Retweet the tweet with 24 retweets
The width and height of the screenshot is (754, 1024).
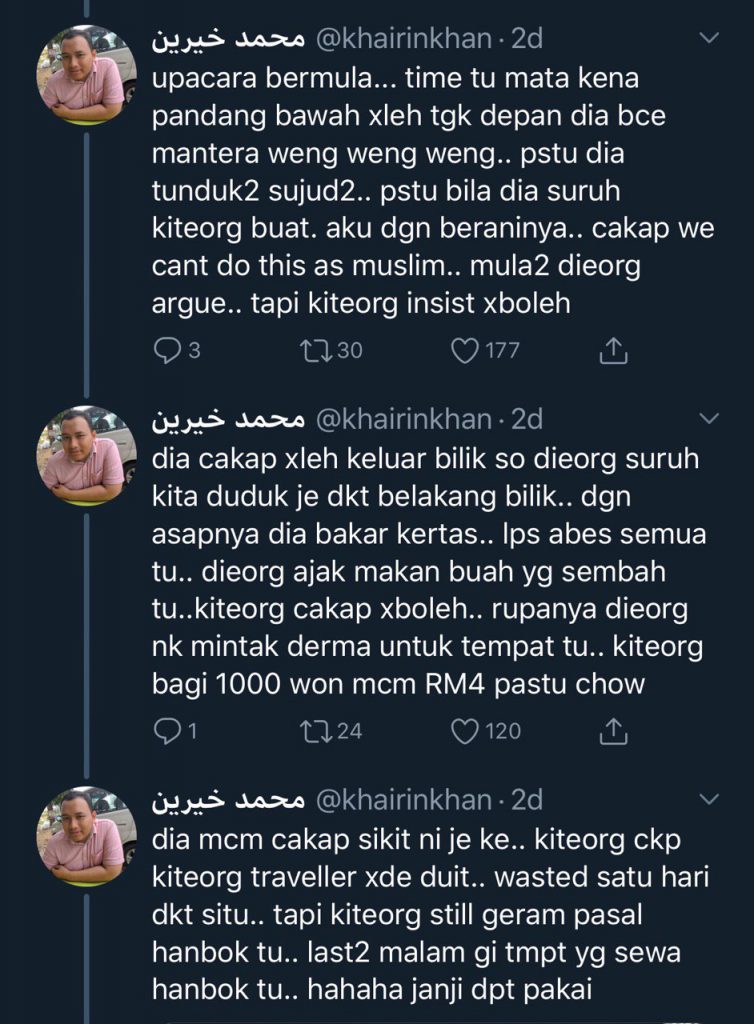(x=316, y=731)
